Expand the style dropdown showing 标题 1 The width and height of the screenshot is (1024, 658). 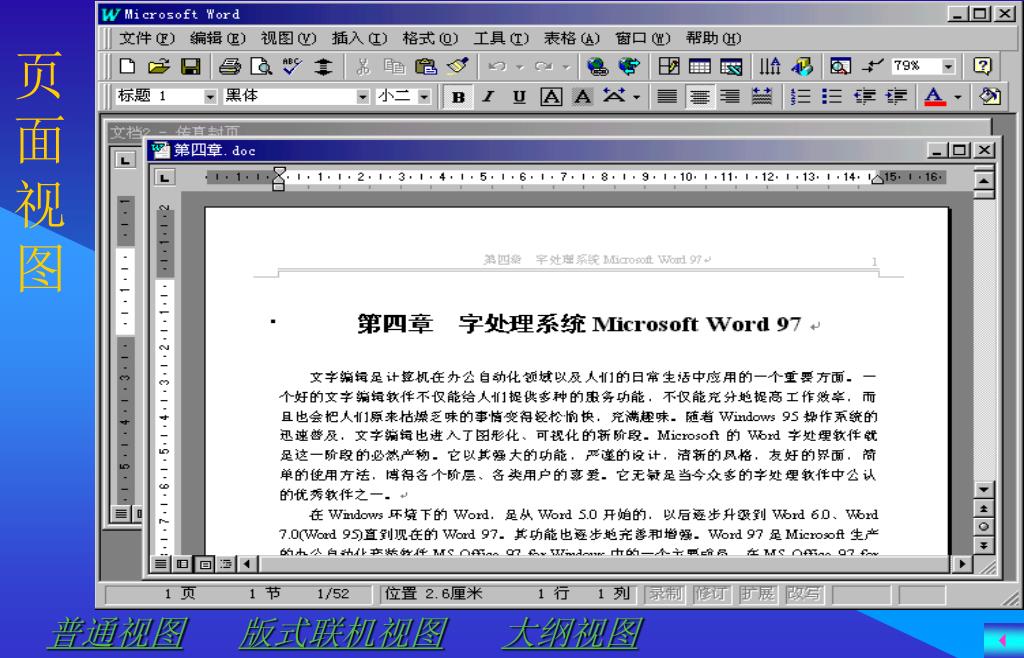[210, 97]
